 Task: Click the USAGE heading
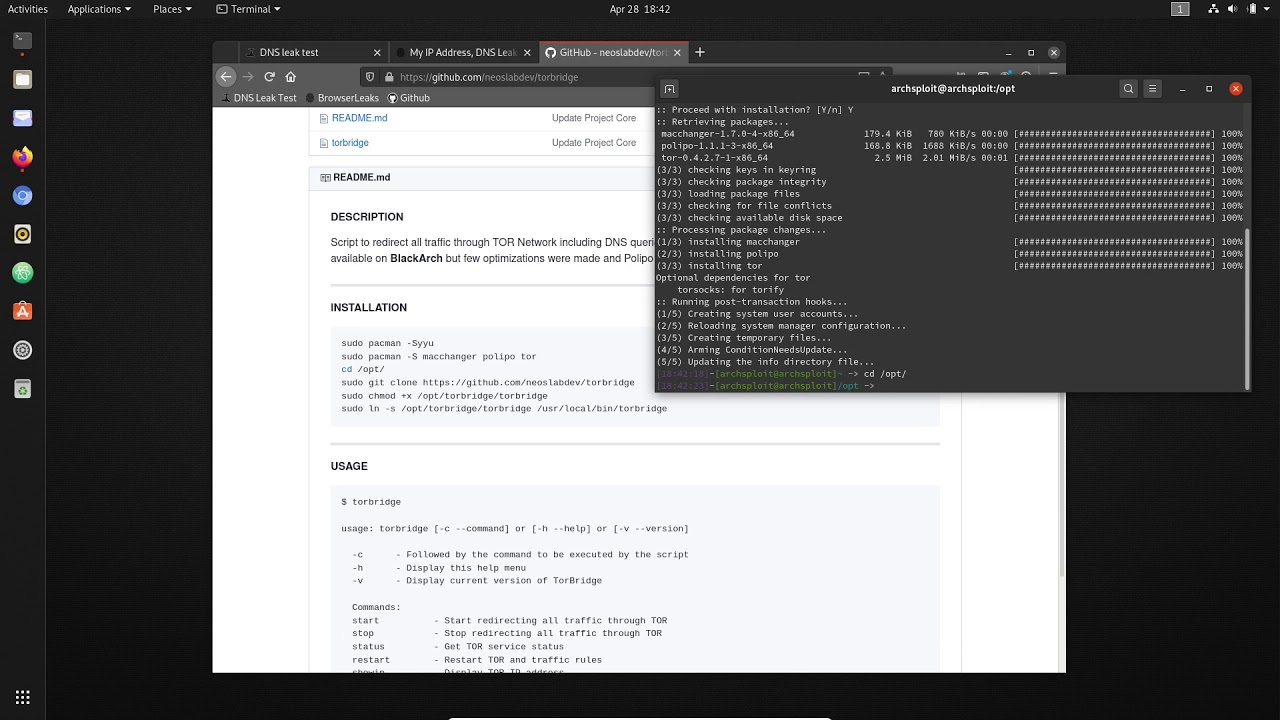pyautogui.click(x=349, y=466)
